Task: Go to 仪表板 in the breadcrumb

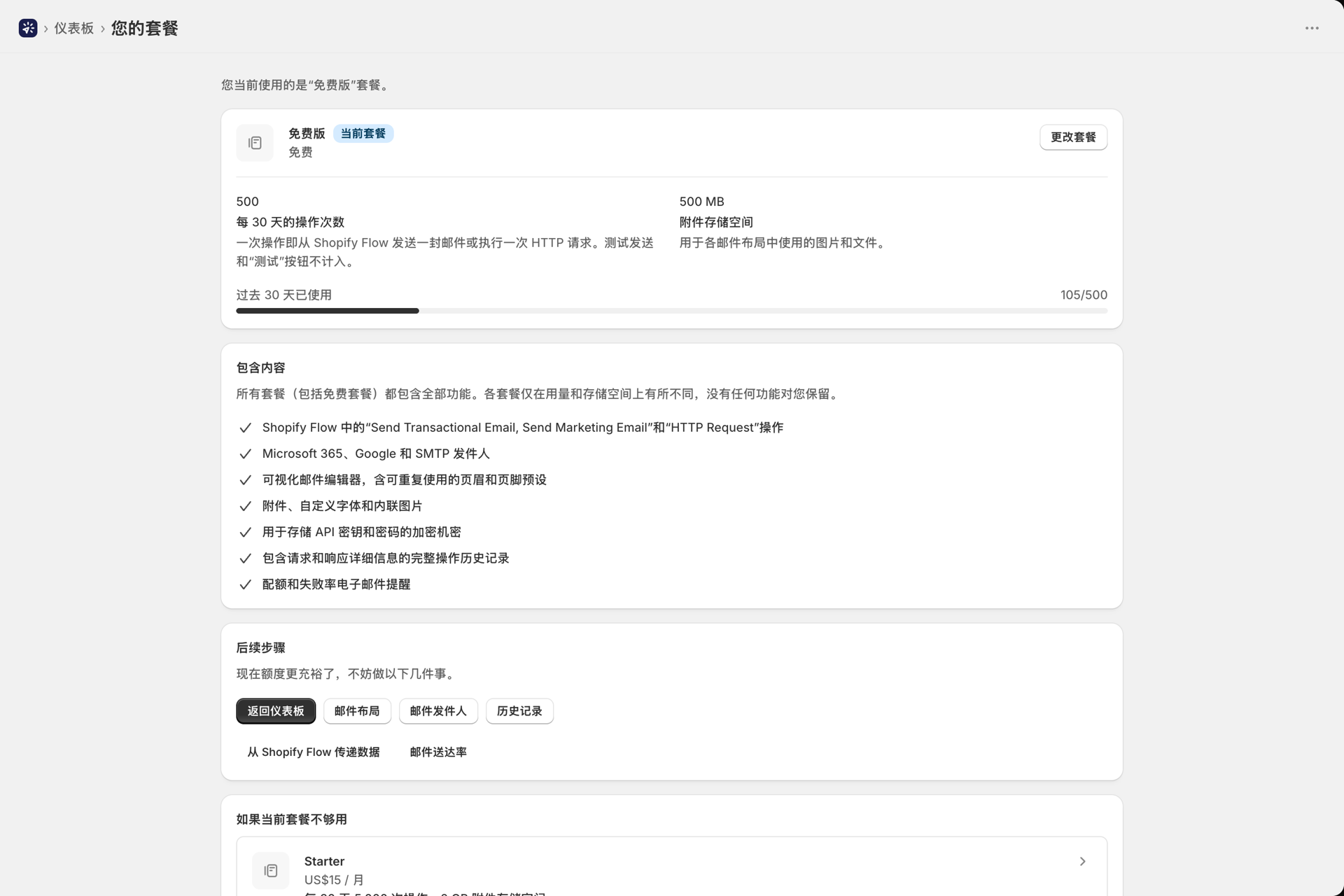Action: pyautogui.click(x=74, y=28)
